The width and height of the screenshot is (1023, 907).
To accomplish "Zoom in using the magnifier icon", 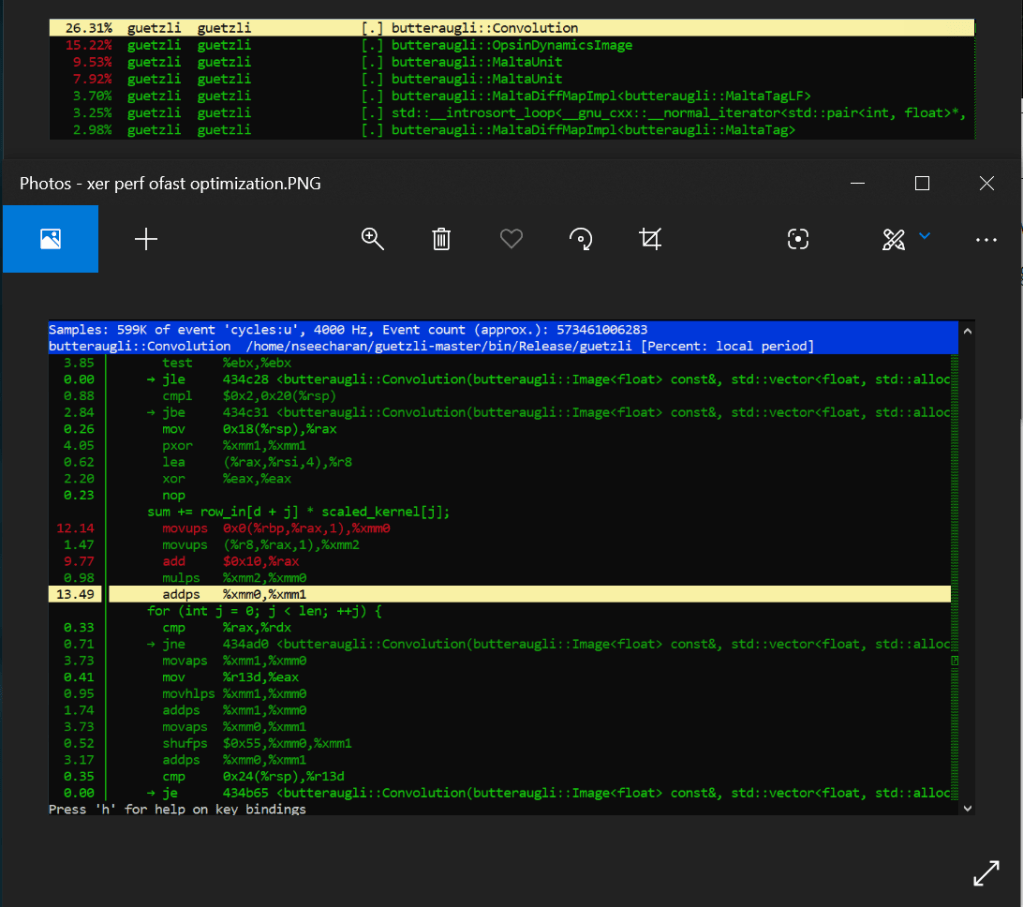I will point(373,239).
